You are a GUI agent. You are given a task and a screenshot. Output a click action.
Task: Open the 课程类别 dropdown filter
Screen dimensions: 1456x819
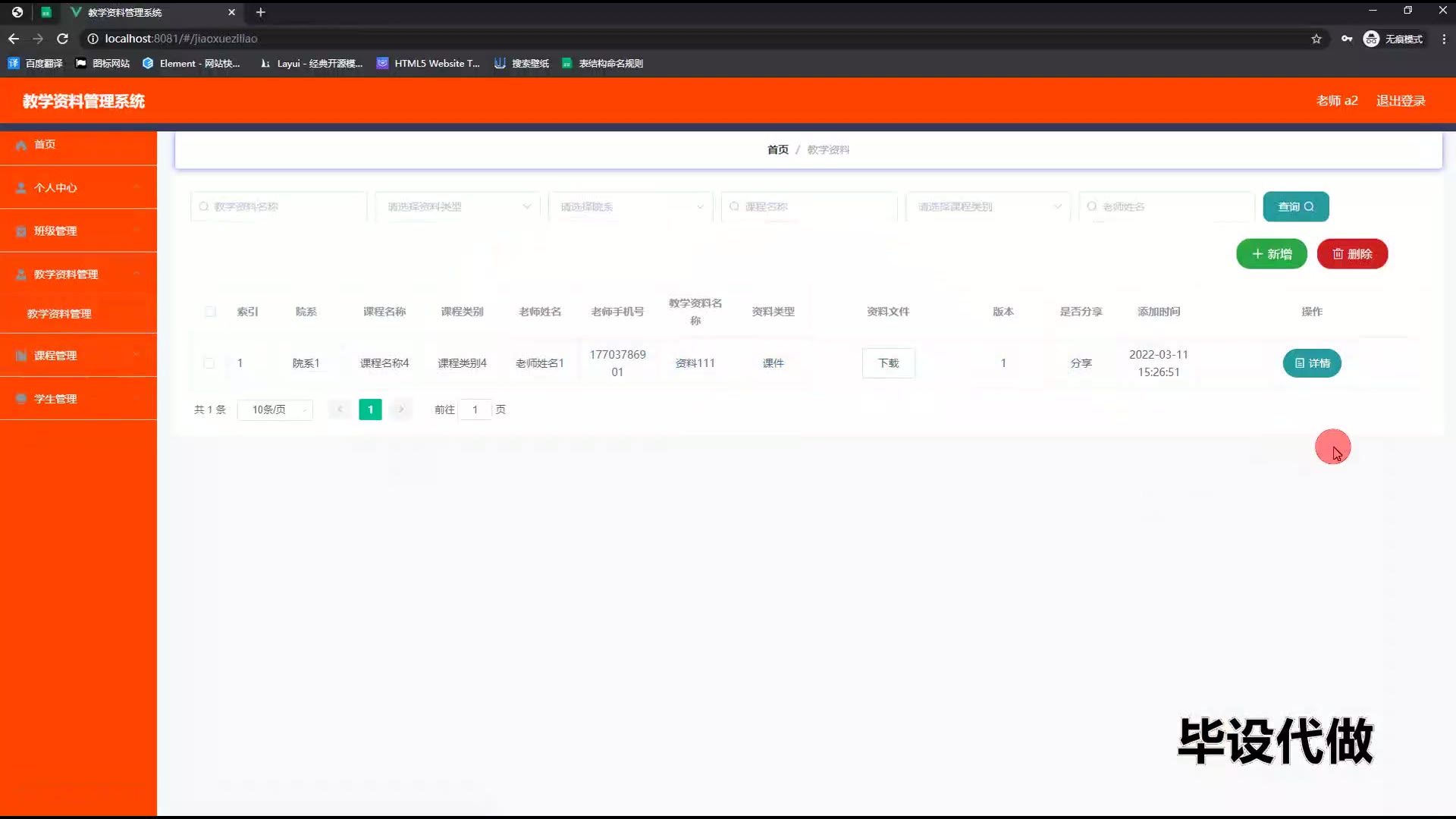coord(987,207)
